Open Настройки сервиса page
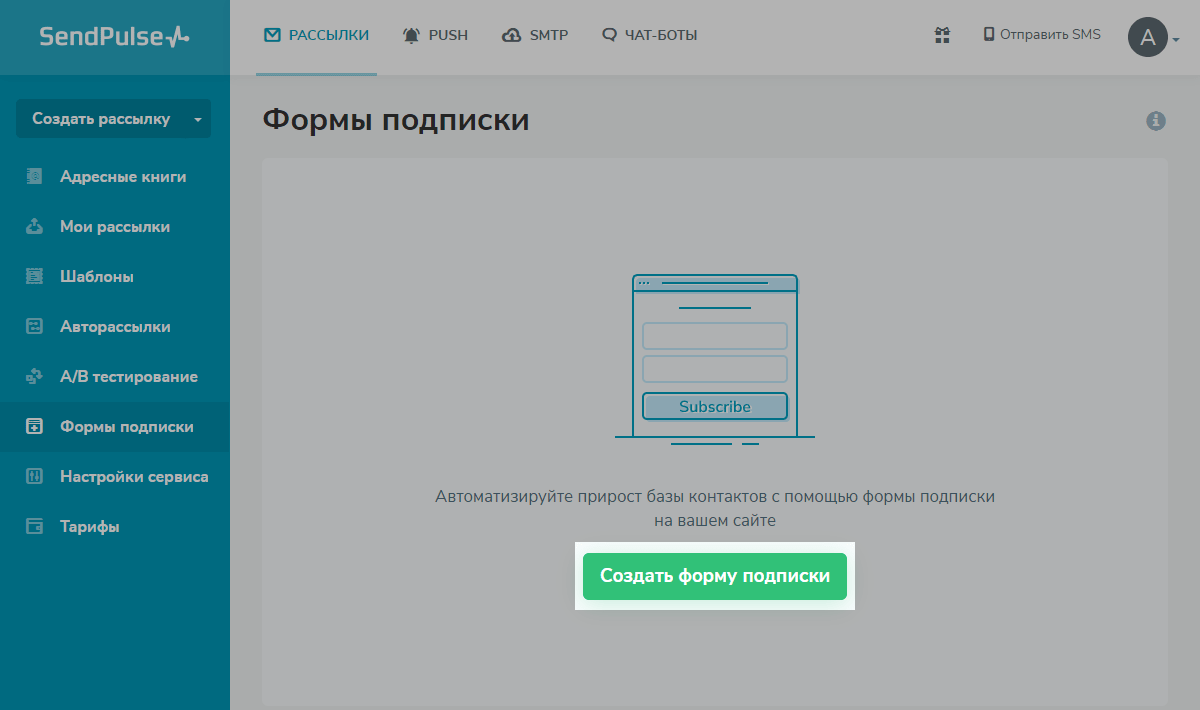The width and height of the screenshot is (1200, 710). [x=115, y=477]
